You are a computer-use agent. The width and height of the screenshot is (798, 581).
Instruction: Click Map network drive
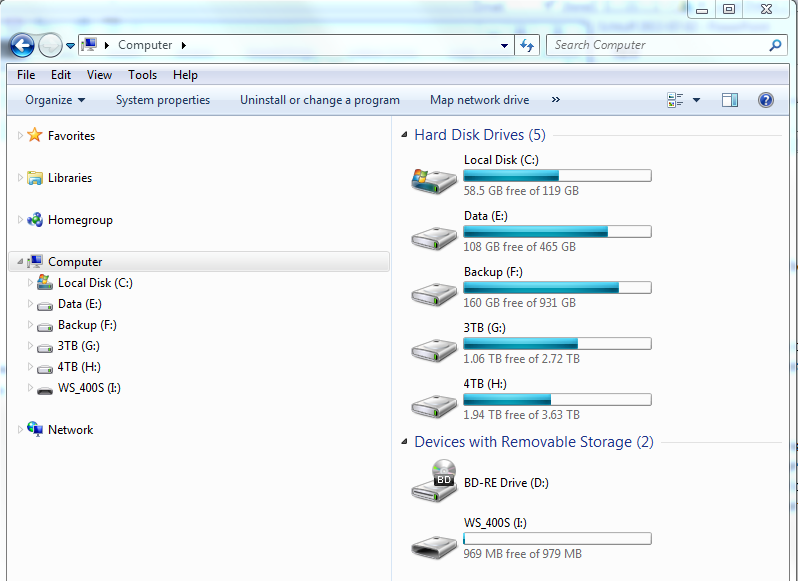479,100
